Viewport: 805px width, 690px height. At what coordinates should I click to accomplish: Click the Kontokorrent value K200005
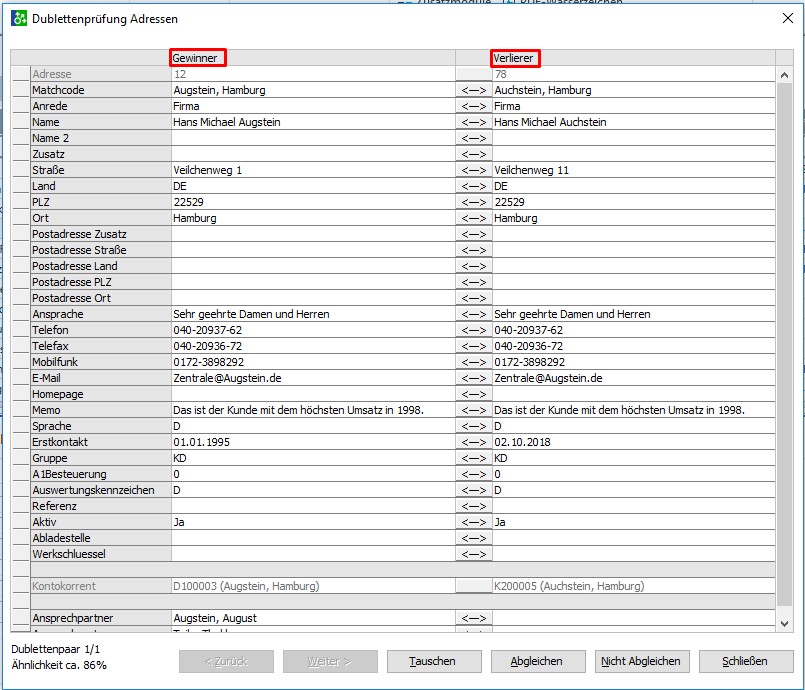(634, 586)
